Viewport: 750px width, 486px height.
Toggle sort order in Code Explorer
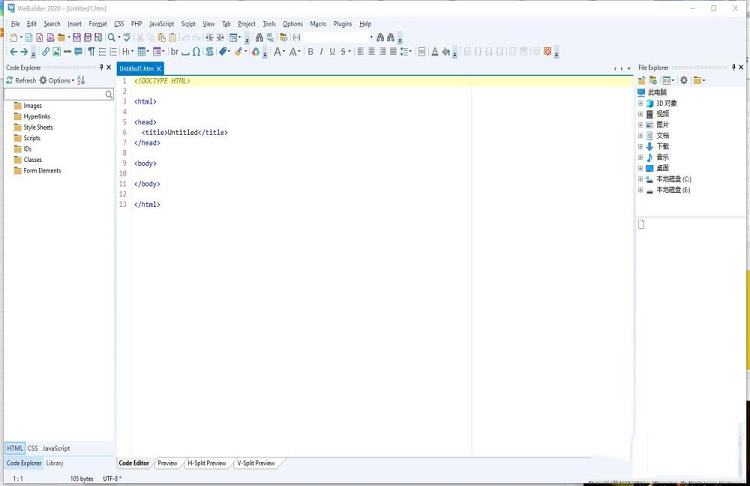81,80
